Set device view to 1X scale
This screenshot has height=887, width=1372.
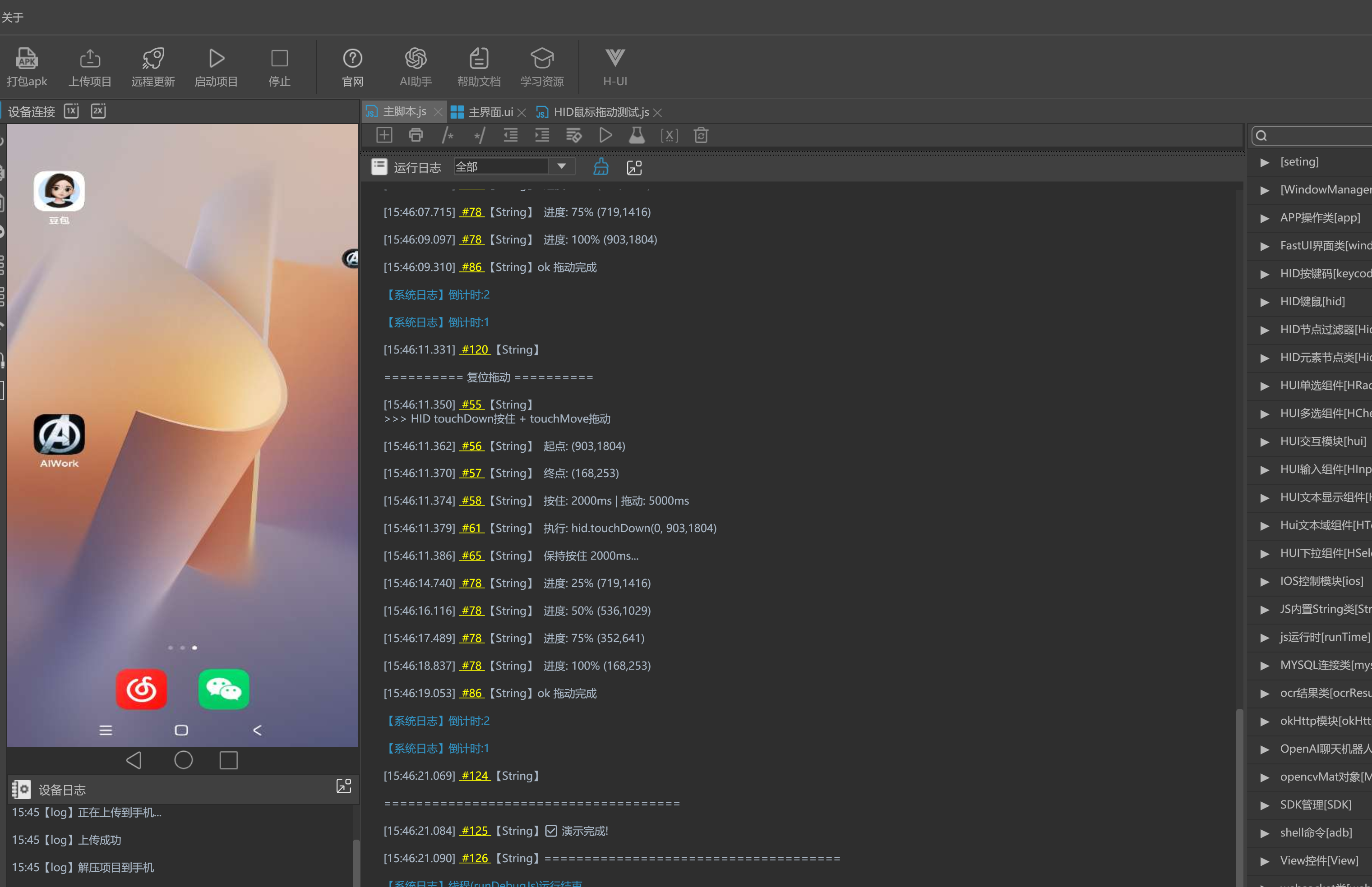coord(71,111)
